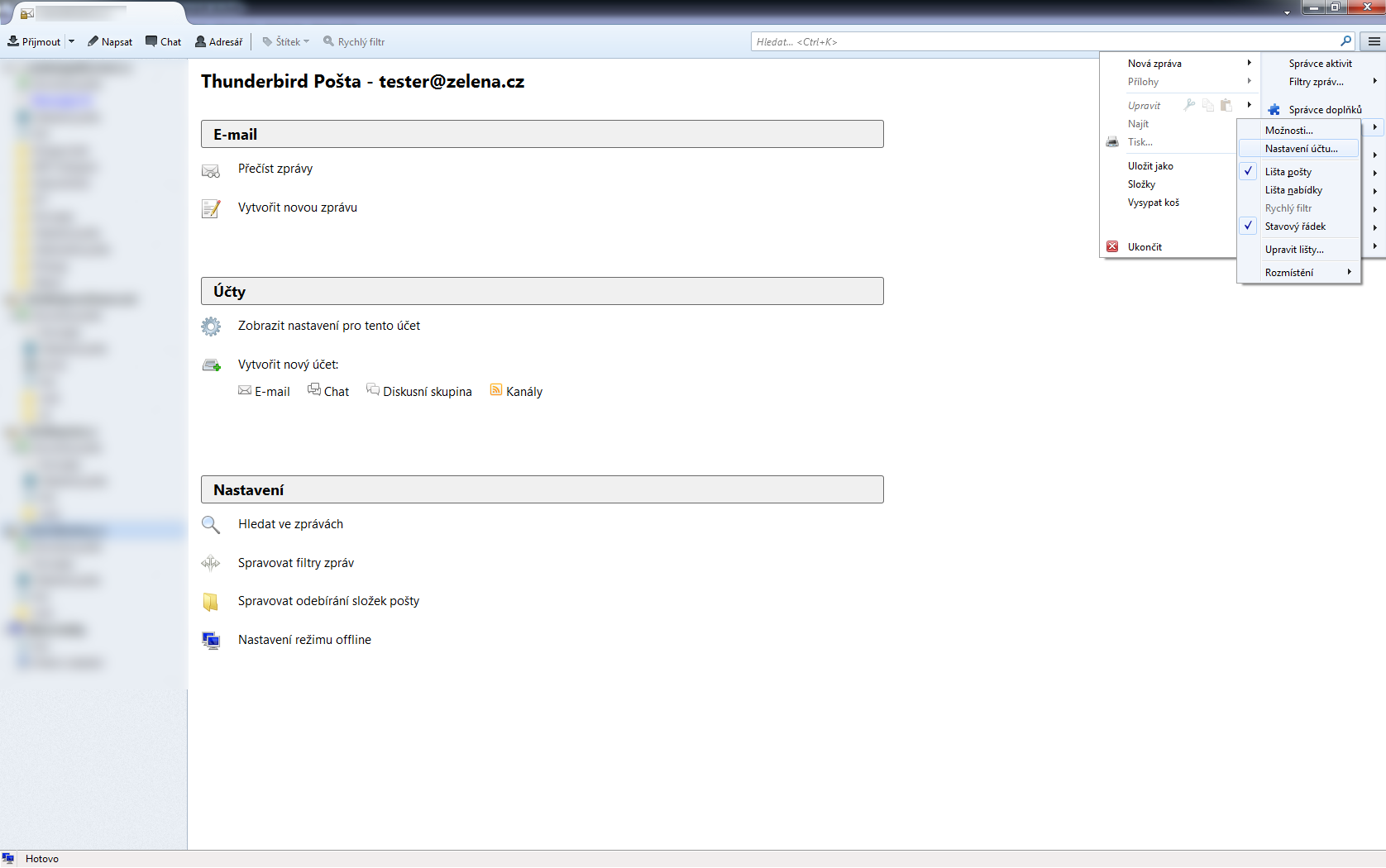Click the gear icon for account settings
Image resolution: width=1386 pixels, height=868 pixels.
pyautogui.click(x=211, y=327)
